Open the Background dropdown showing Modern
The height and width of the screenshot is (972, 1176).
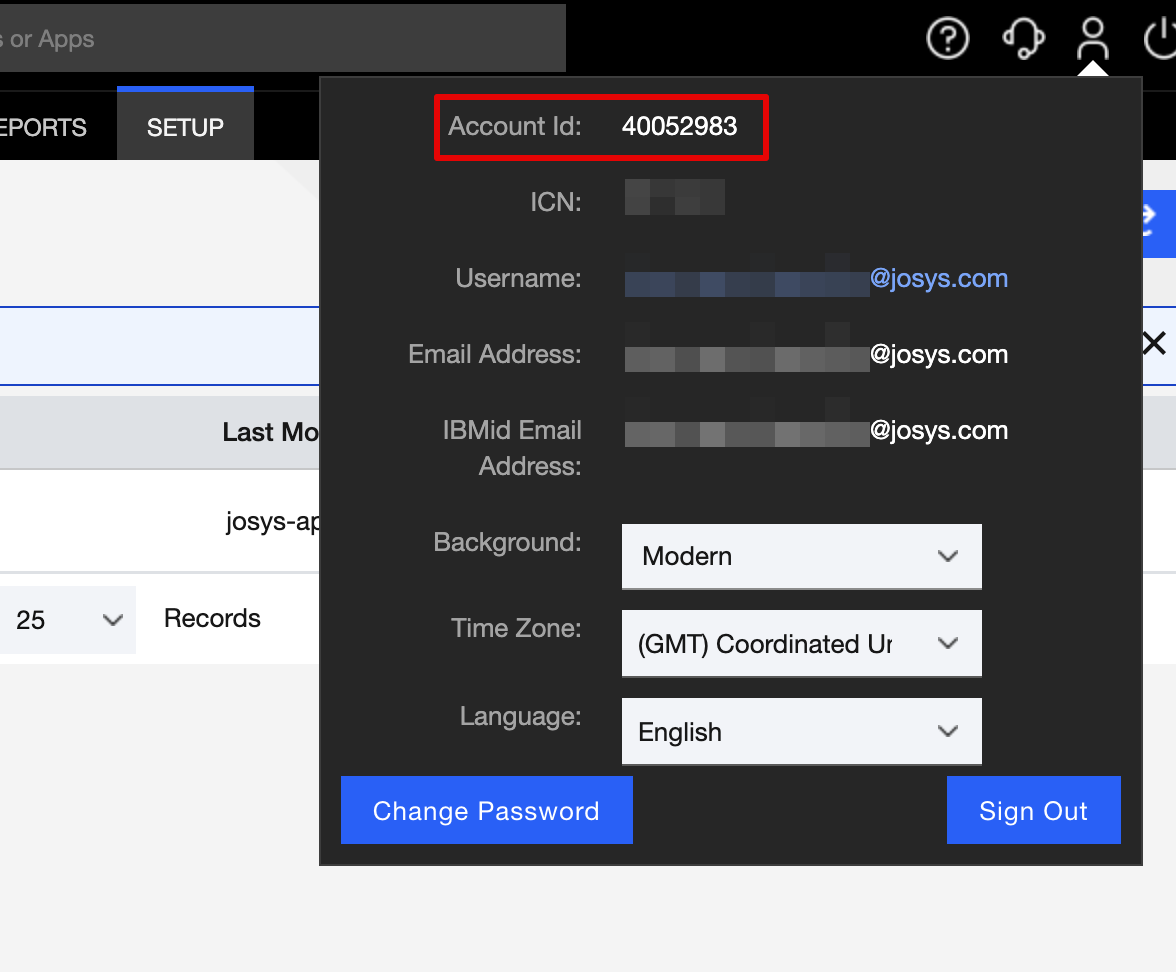point(801,556)
